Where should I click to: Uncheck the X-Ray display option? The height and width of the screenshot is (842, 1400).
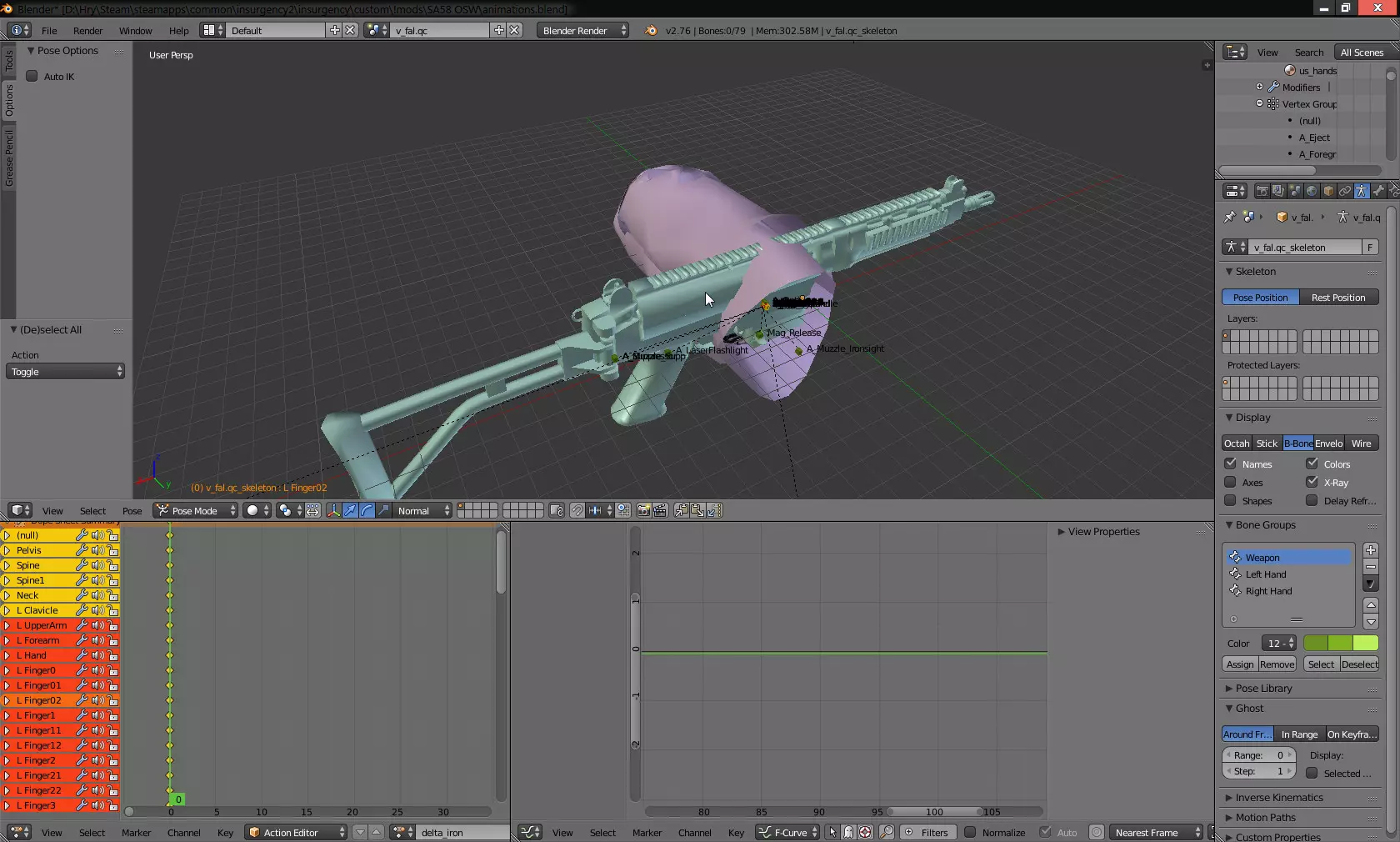click(1312, 482)
